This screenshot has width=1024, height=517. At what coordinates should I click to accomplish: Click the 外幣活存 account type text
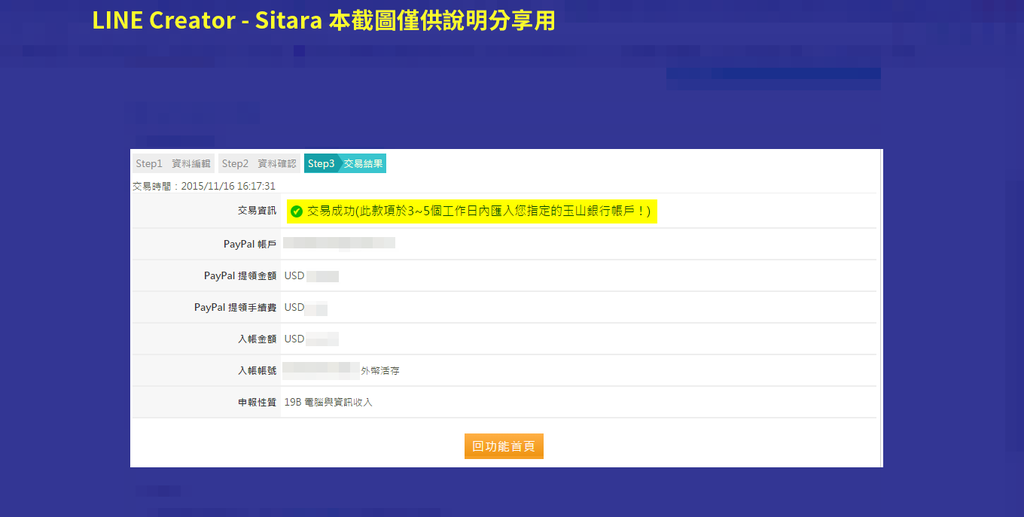380,371
